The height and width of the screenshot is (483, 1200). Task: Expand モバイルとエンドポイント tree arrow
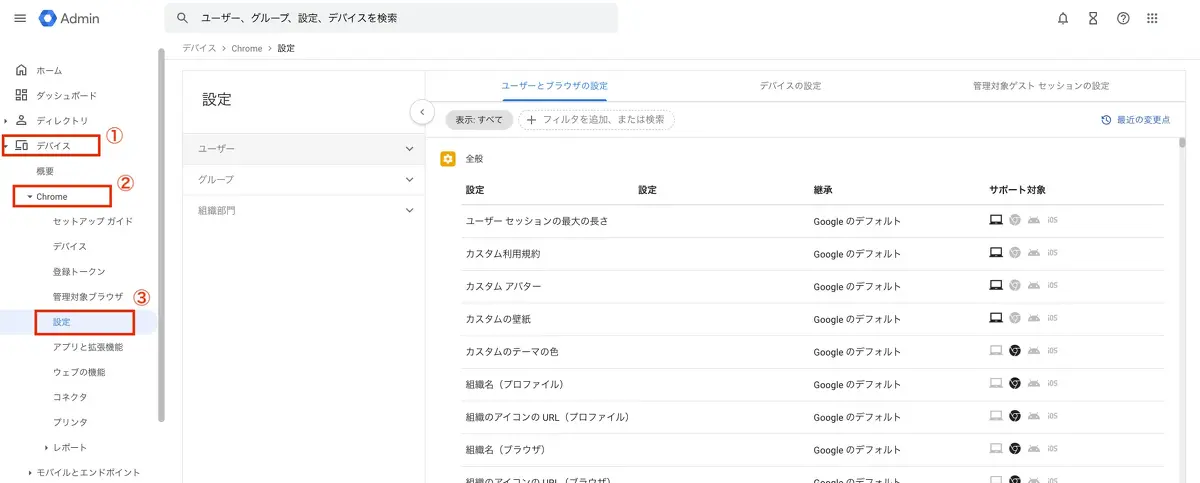[30, 472]
